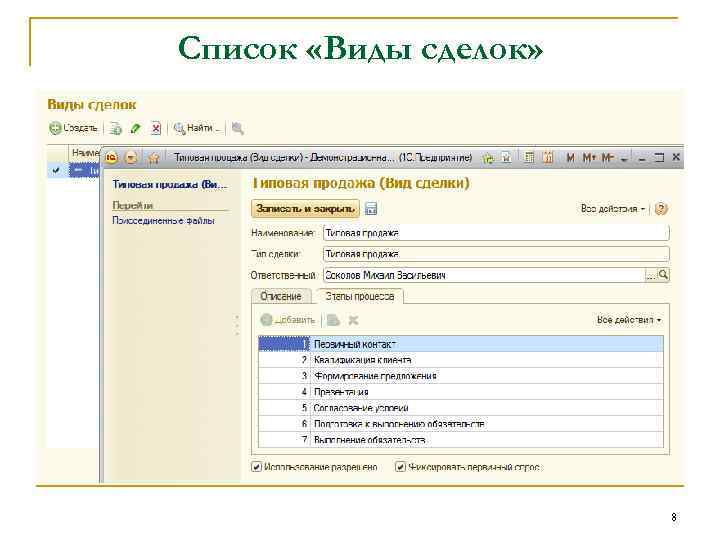This screenshot has height=540, width=720.
Task: Select the row Подготовка к выполнению обязательств
Action: click(x=461, y=424)
